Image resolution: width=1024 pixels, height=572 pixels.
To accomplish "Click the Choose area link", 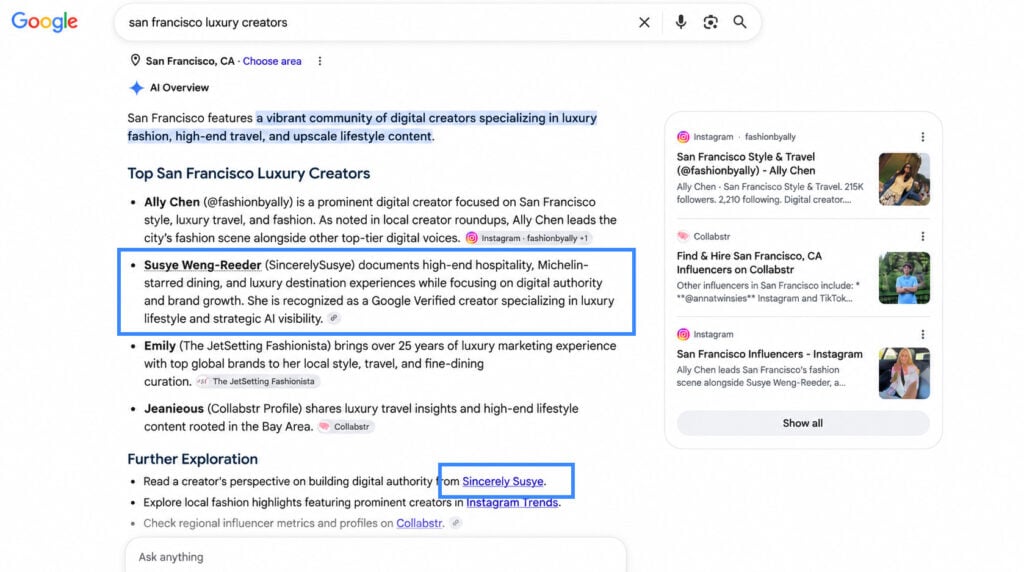I will [272, 61].
